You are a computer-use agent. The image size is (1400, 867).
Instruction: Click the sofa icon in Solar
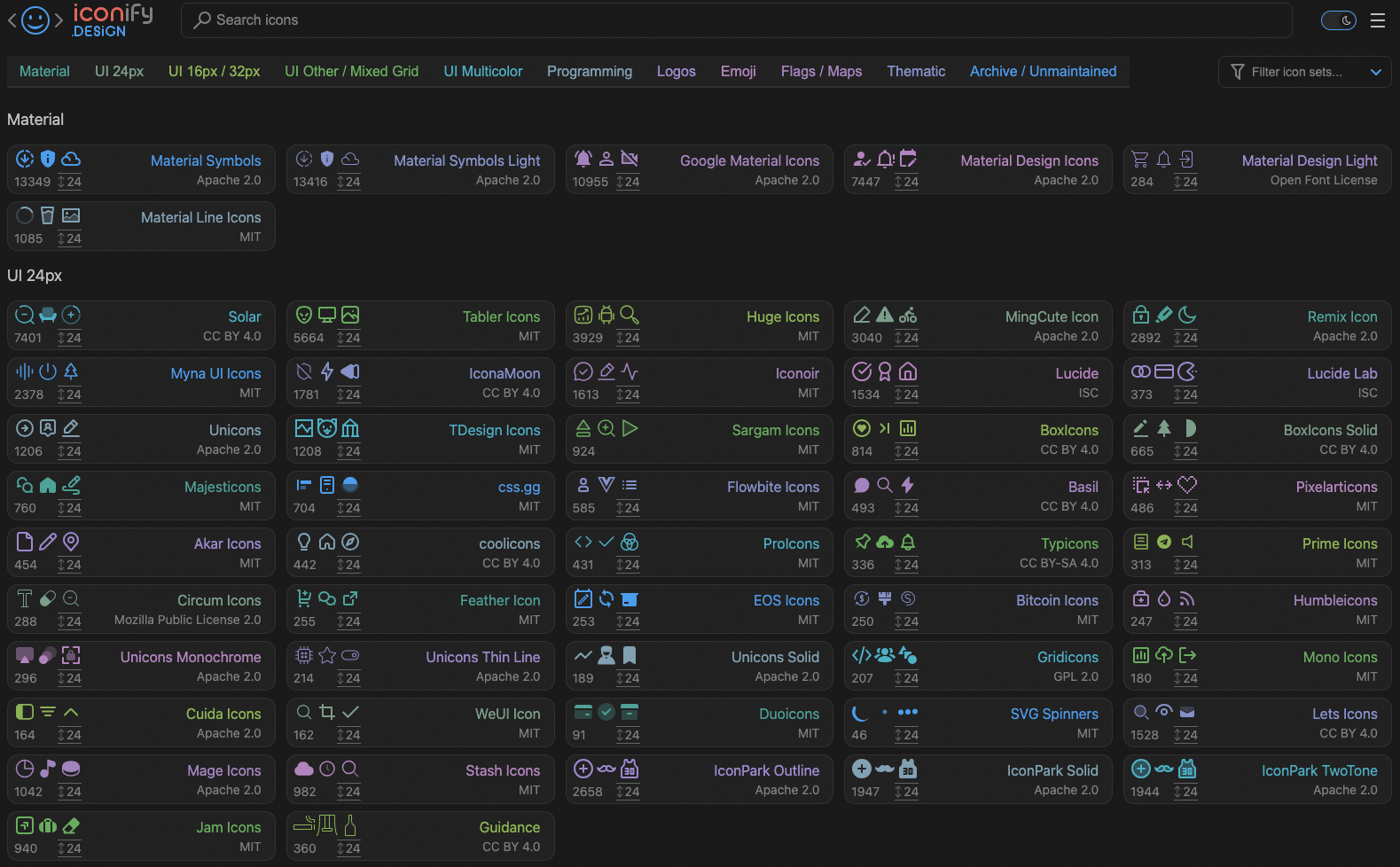pos(48,315)
